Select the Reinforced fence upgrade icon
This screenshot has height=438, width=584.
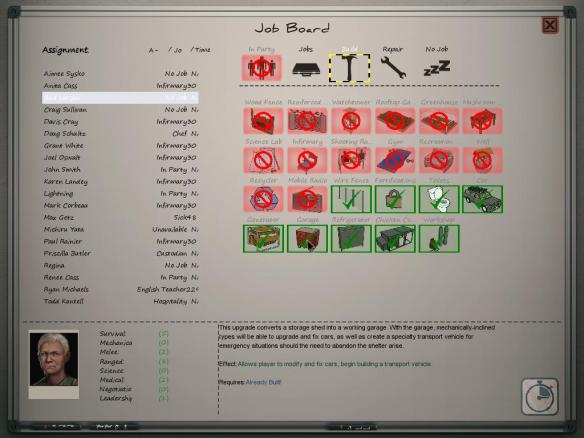click(x=307, y=121)
